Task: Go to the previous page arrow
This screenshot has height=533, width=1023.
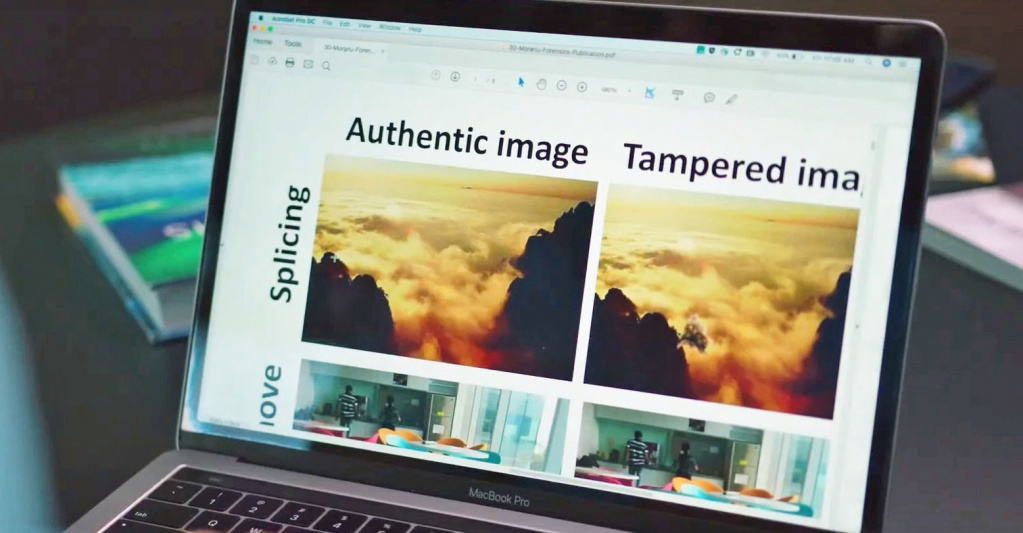Action: pos(436,75)
